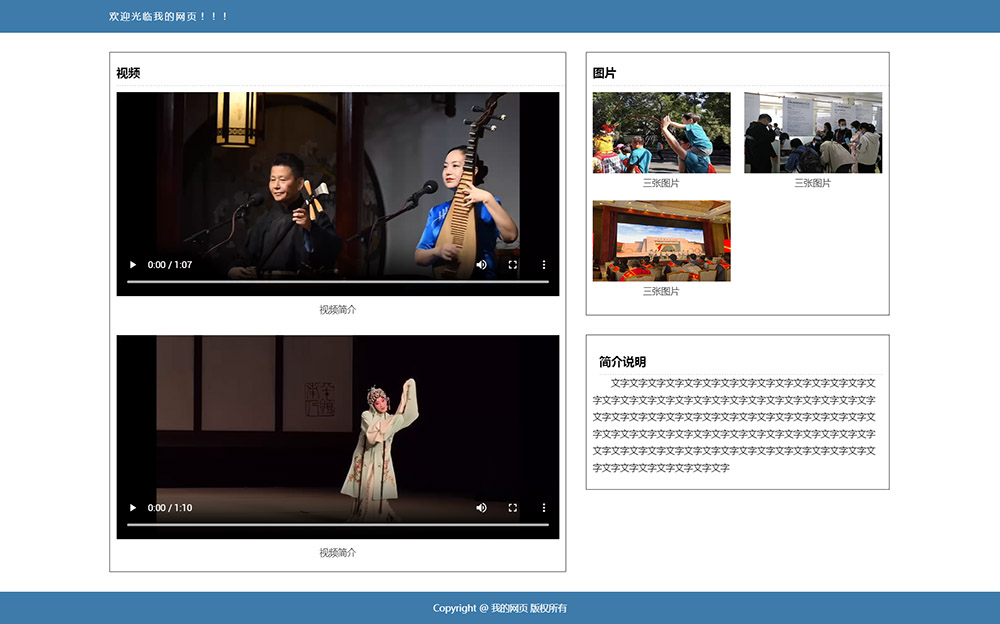Click the 视频 section heading
Image resolution: width=1000 pixels, height=624 pixels.
128,73
